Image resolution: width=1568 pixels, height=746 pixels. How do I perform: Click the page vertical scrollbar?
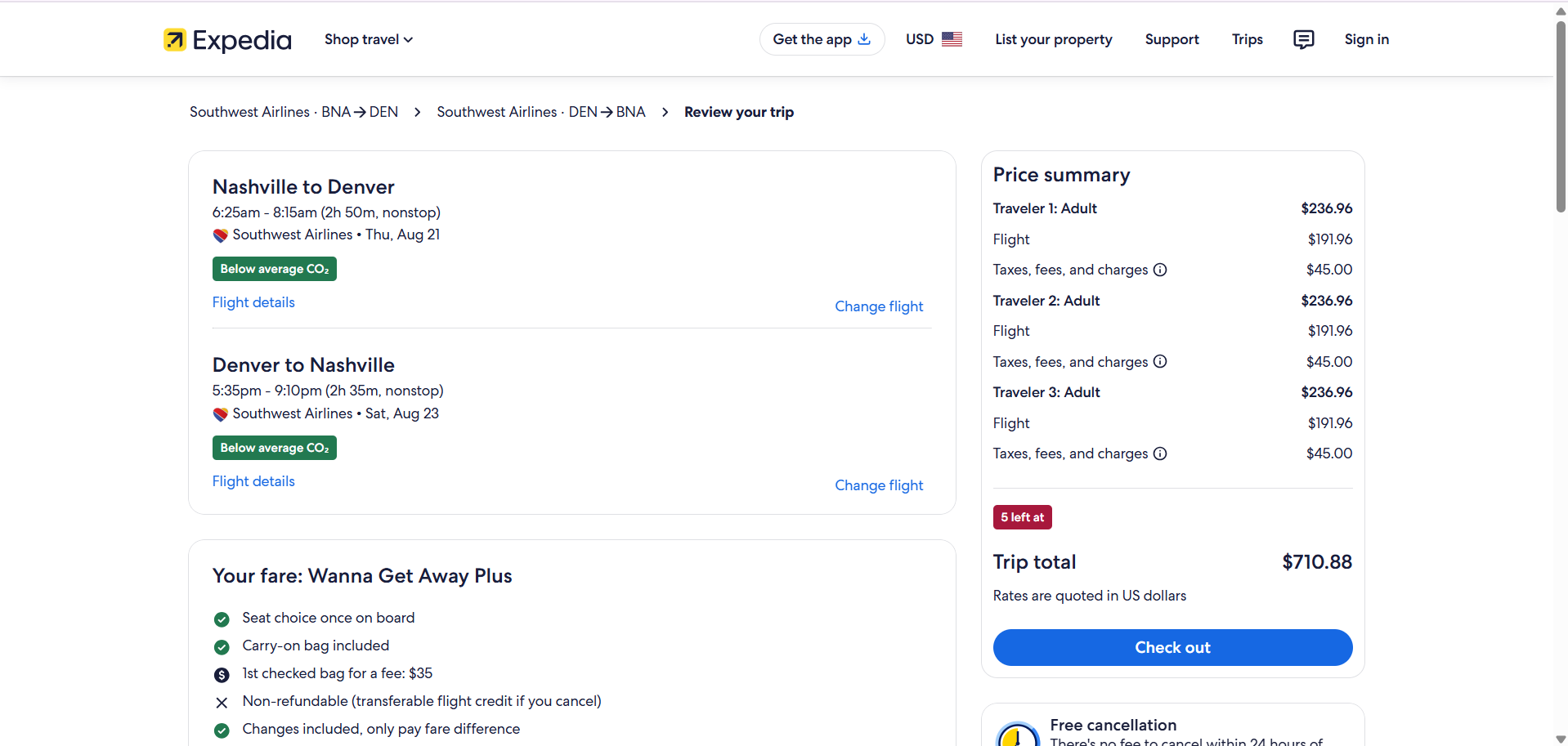pyautogui.click(x=1561, y=114)
